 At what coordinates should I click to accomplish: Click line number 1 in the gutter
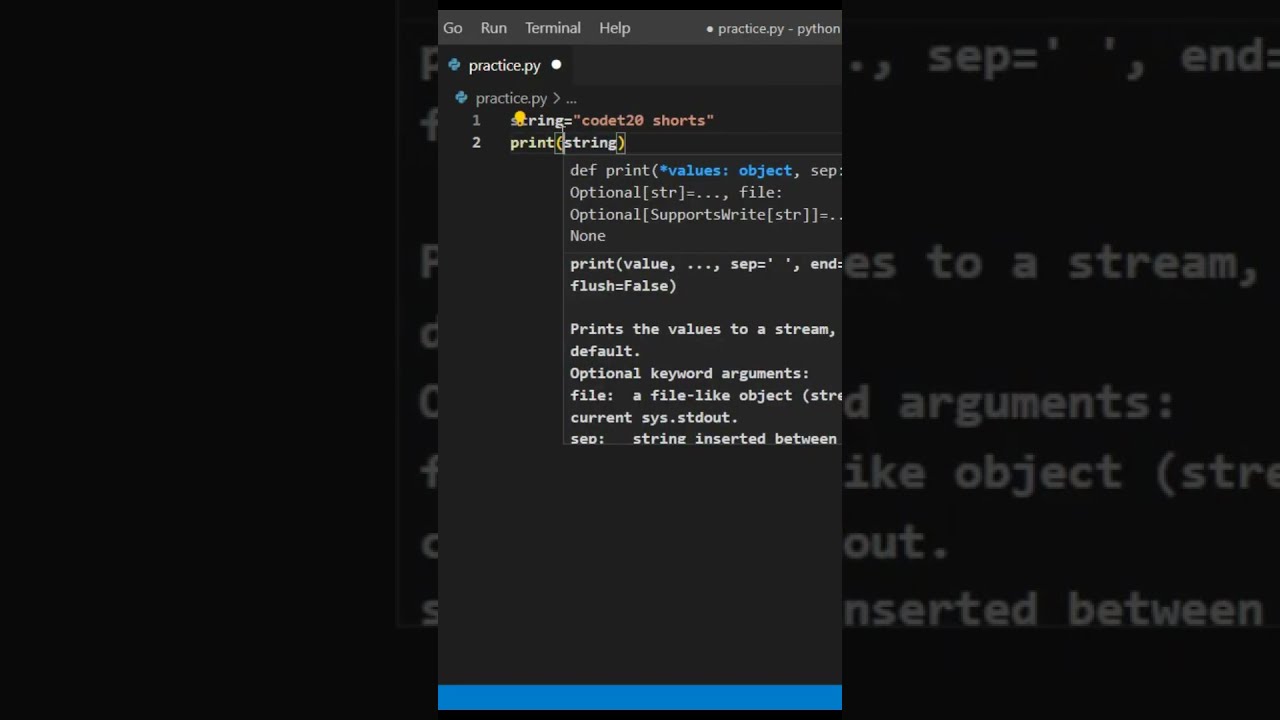pos(476,120)
